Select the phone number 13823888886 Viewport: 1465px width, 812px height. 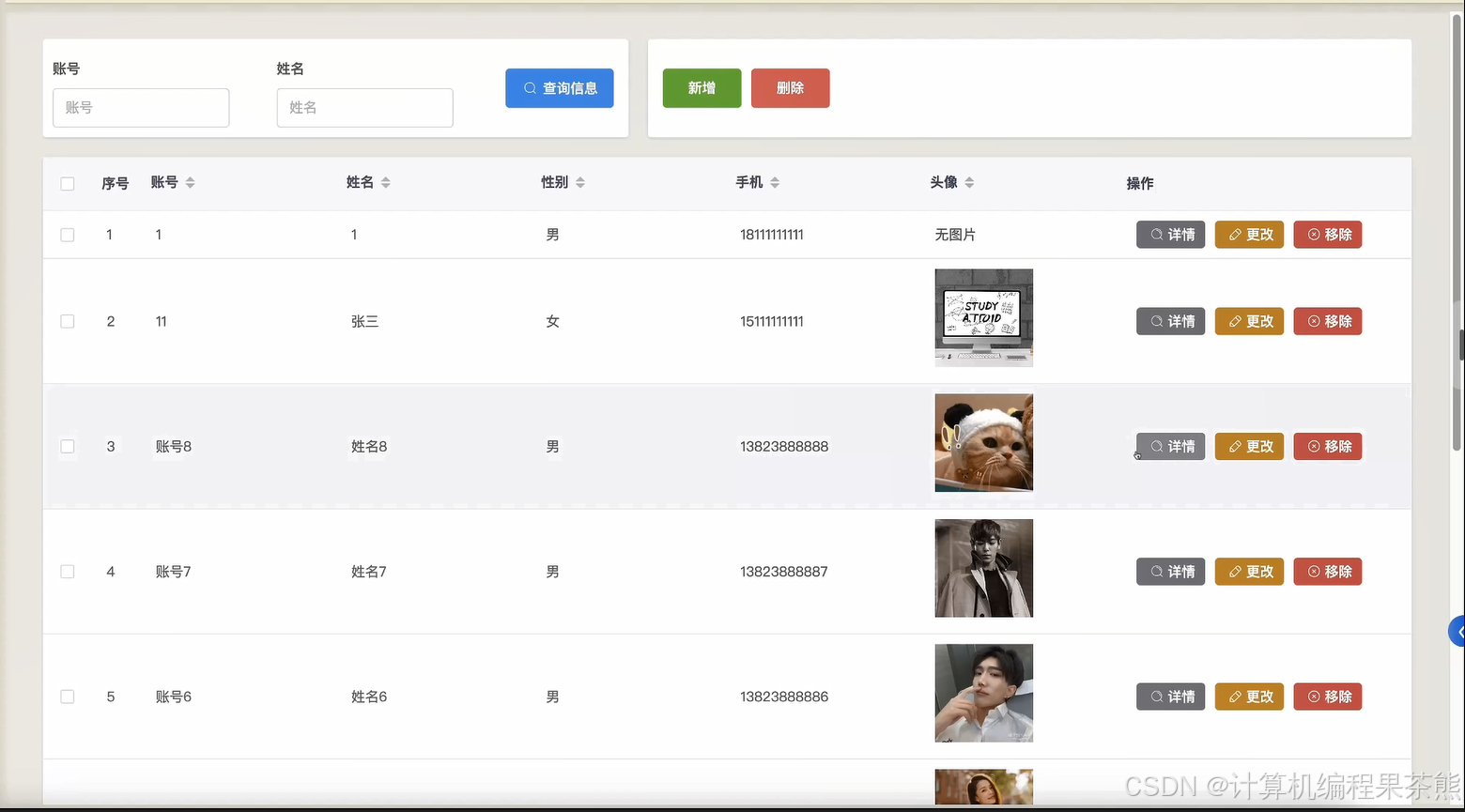click(x=784, y=697)
